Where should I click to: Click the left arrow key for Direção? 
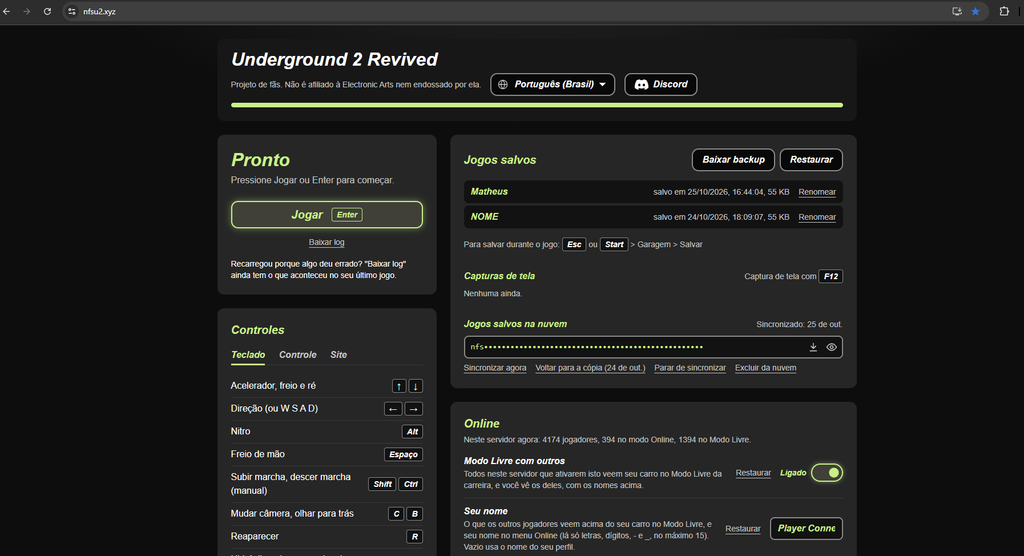click(392, 409)
